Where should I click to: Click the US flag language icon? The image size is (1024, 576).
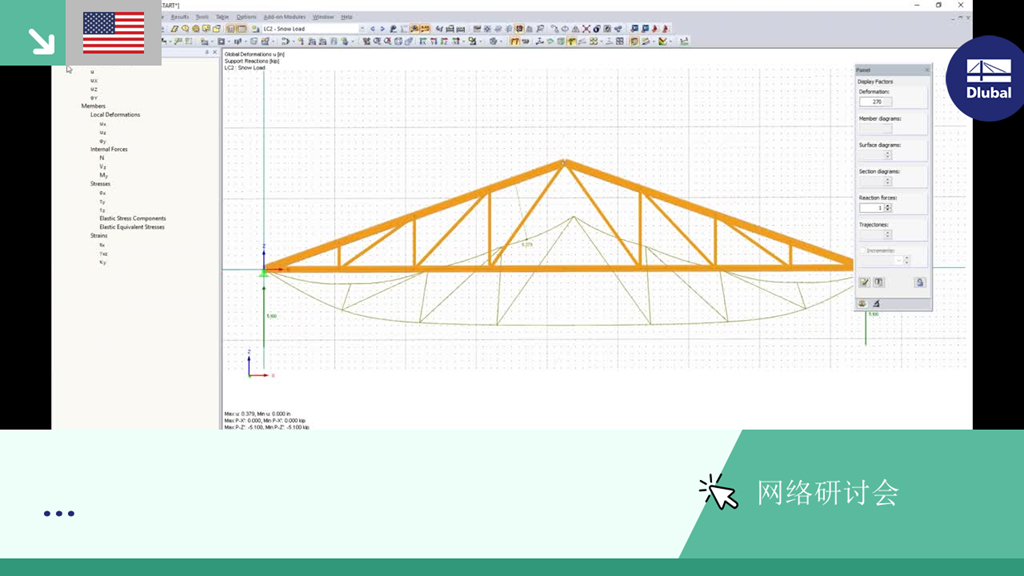point(114,33)
